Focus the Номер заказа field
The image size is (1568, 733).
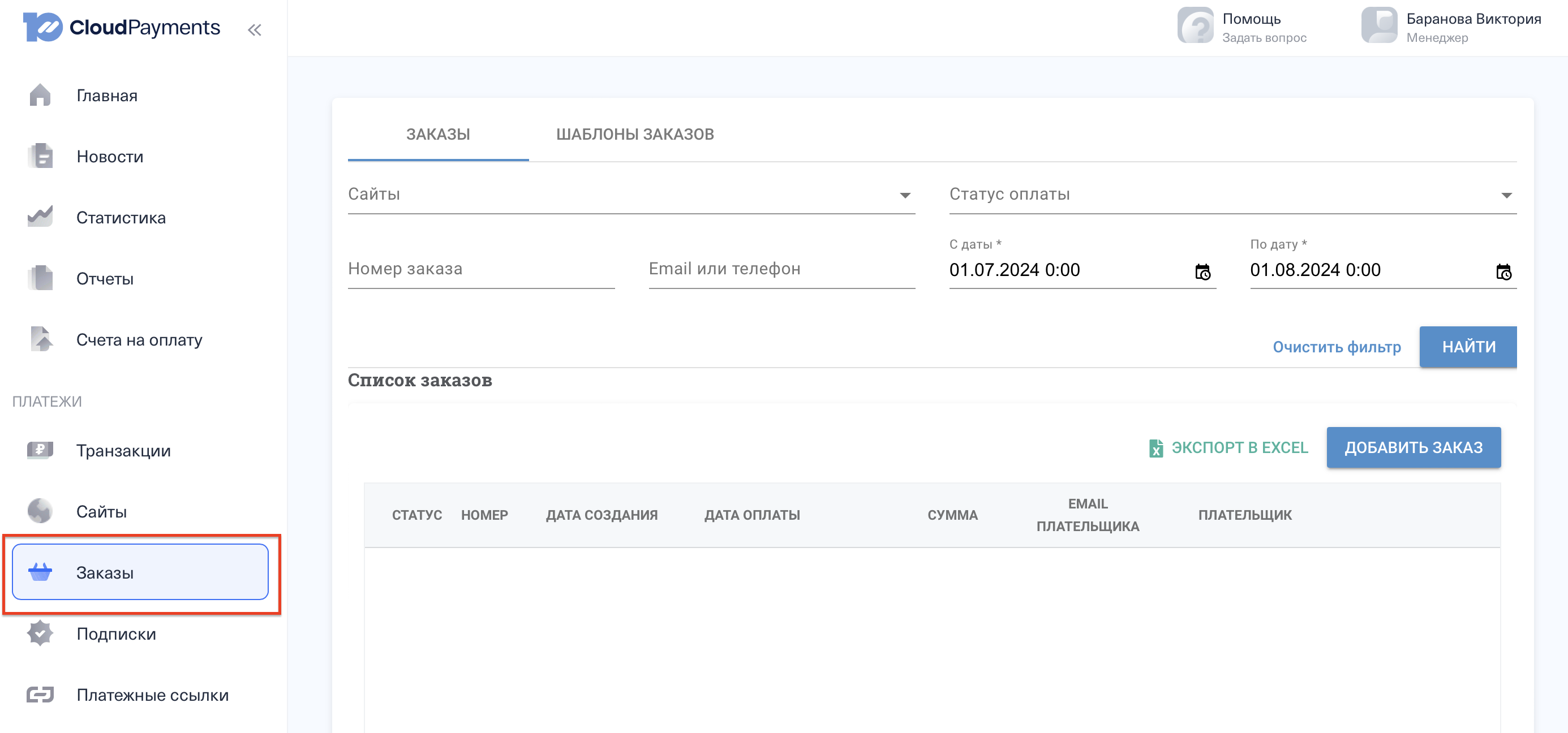[481, 269]
